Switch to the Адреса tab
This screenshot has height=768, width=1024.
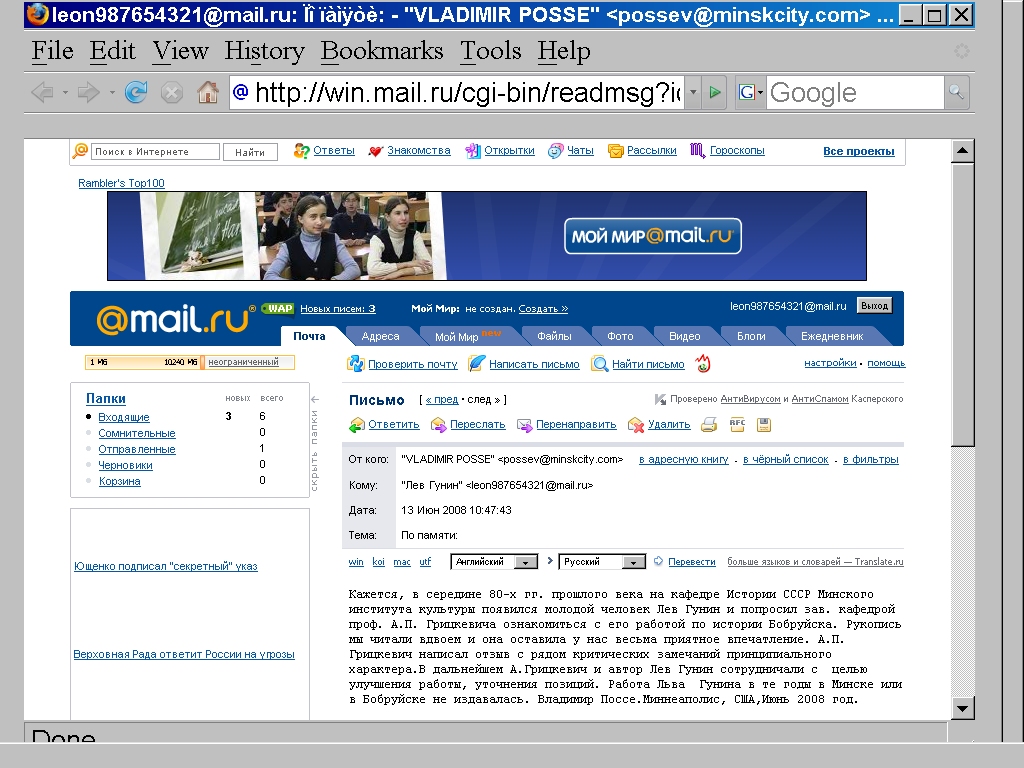pyautogui.click(x=380, y=337)
